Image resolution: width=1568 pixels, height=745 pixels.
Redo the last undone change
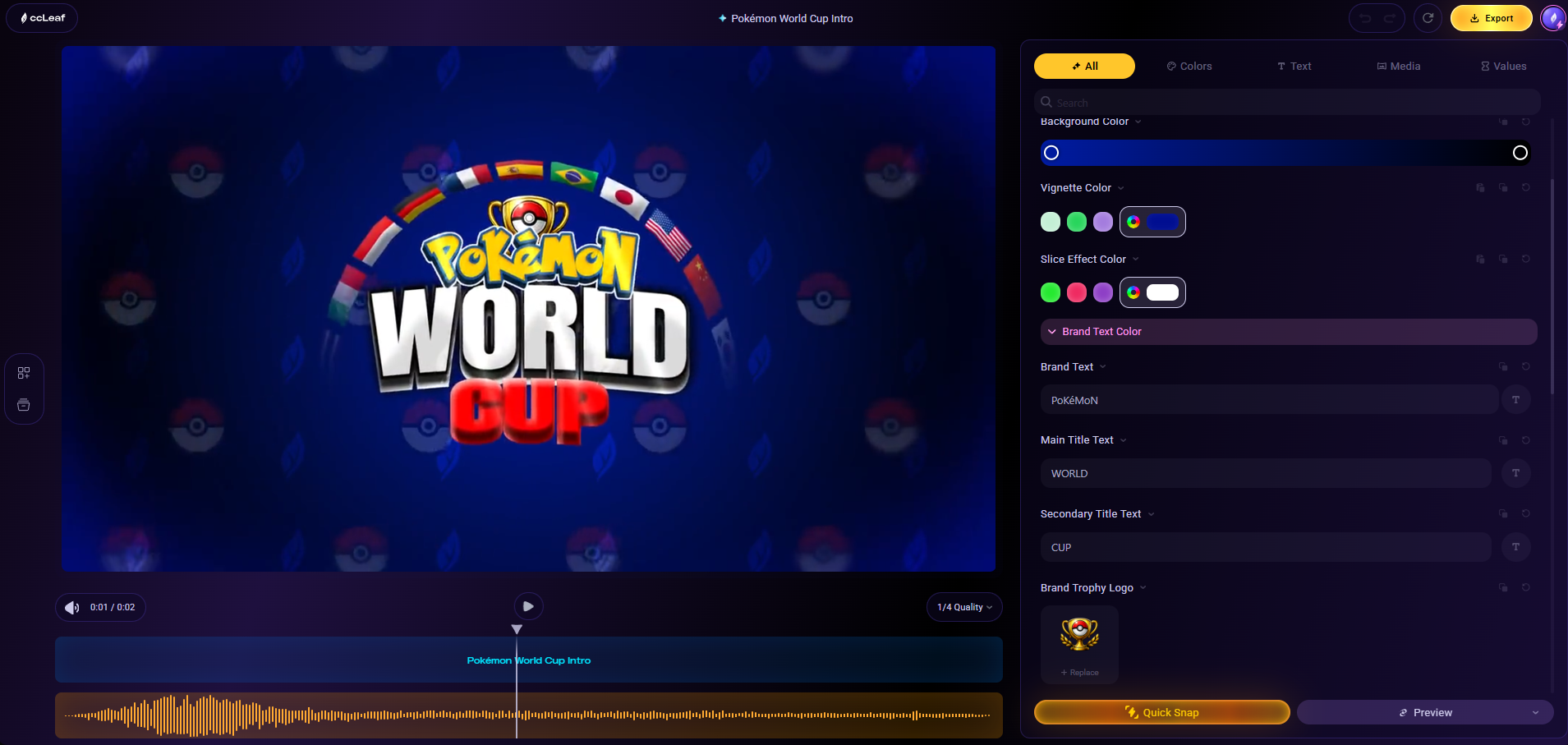click(x=1390, y=18)
